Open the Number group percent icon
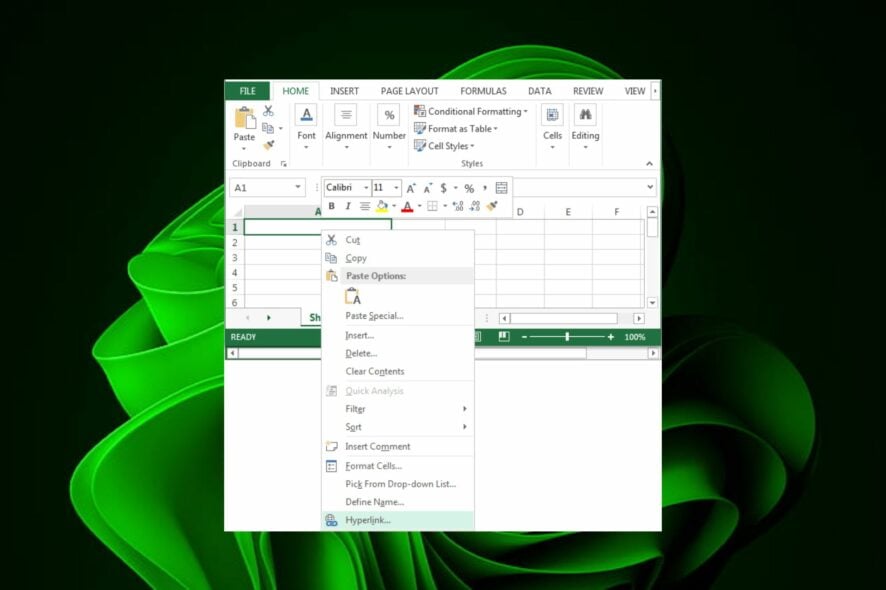 (x=389, y=115)
